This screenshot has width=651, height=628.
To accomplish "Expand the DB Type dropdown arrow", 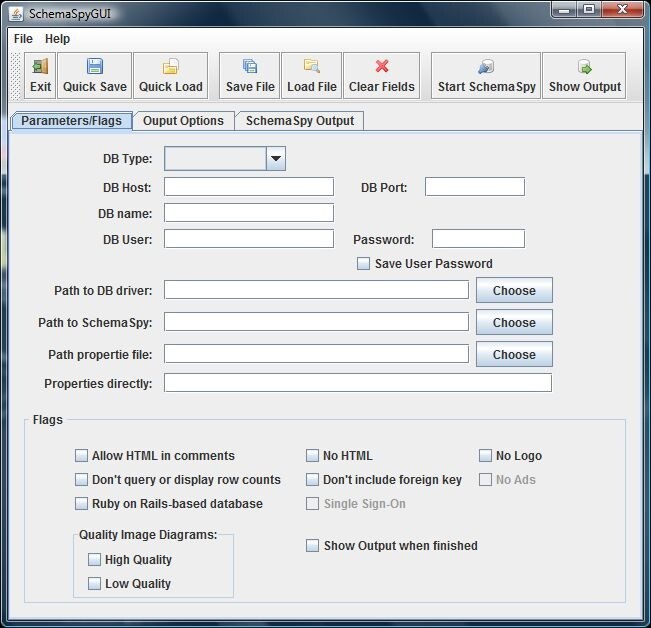I will tap(276, 159).
